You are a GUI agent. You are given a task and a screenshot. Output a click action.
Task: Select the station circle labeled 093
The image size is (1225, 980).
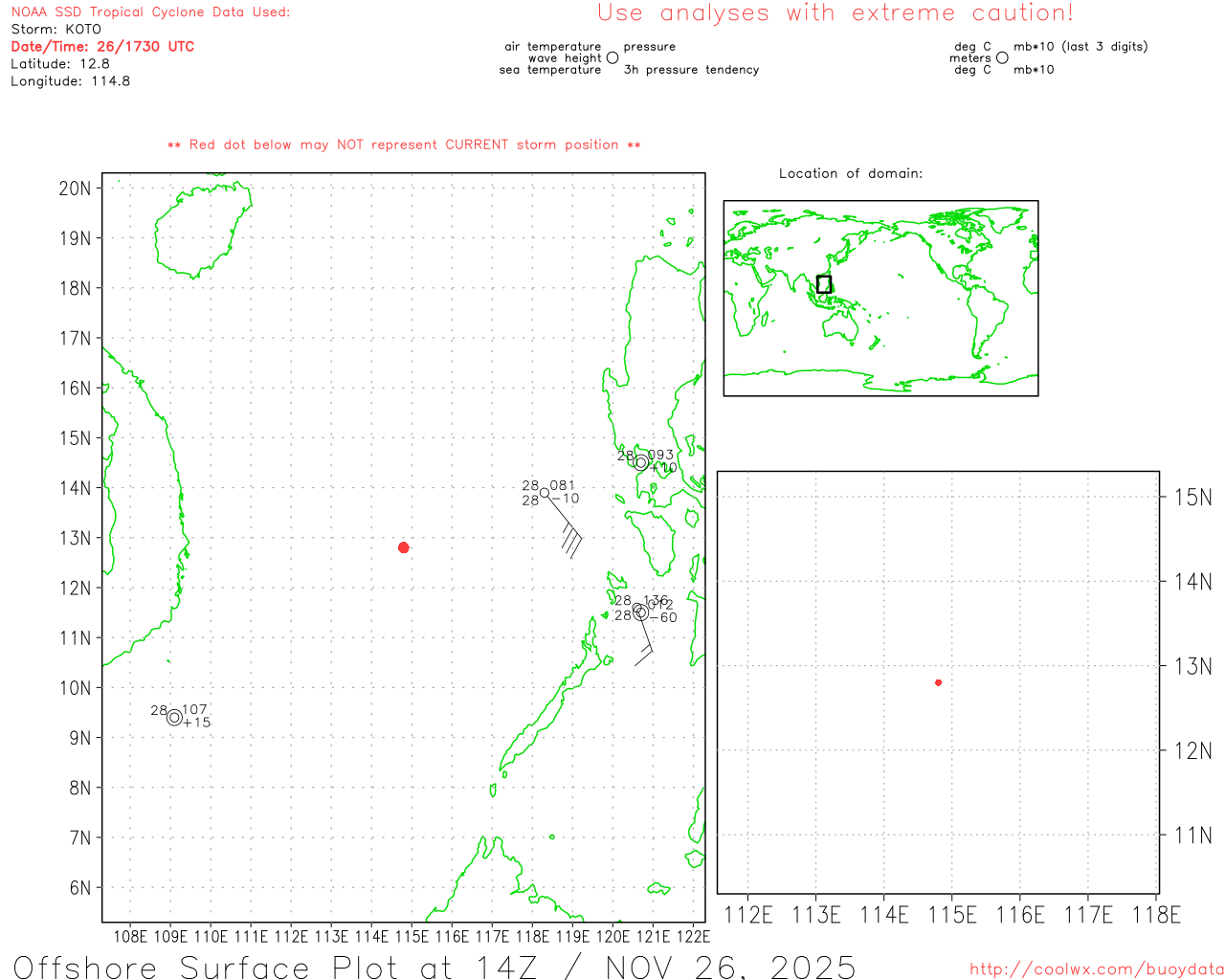click(641, 462)
